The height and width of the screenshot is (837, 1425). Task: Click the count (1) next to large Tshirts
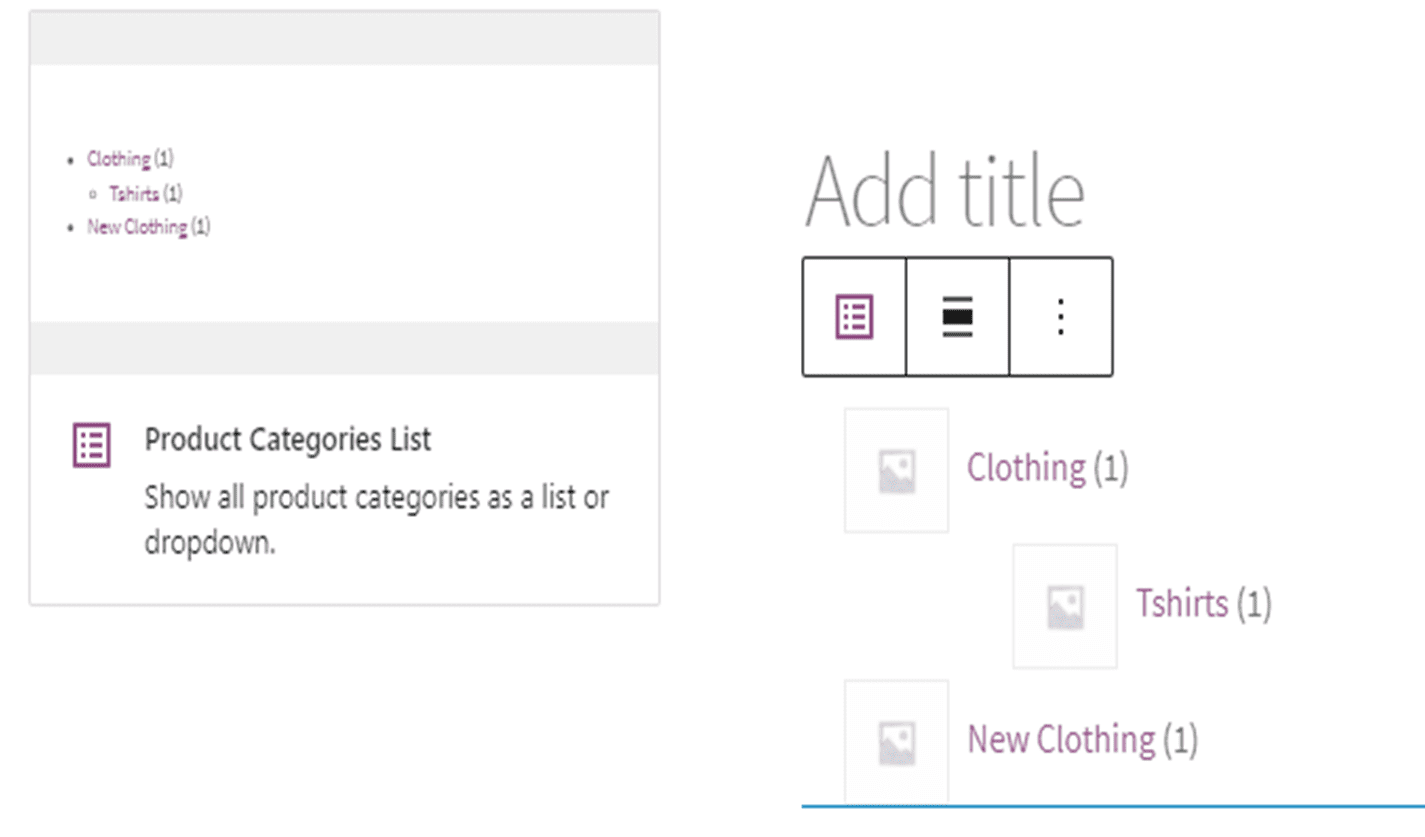(x=1253, y=604)
